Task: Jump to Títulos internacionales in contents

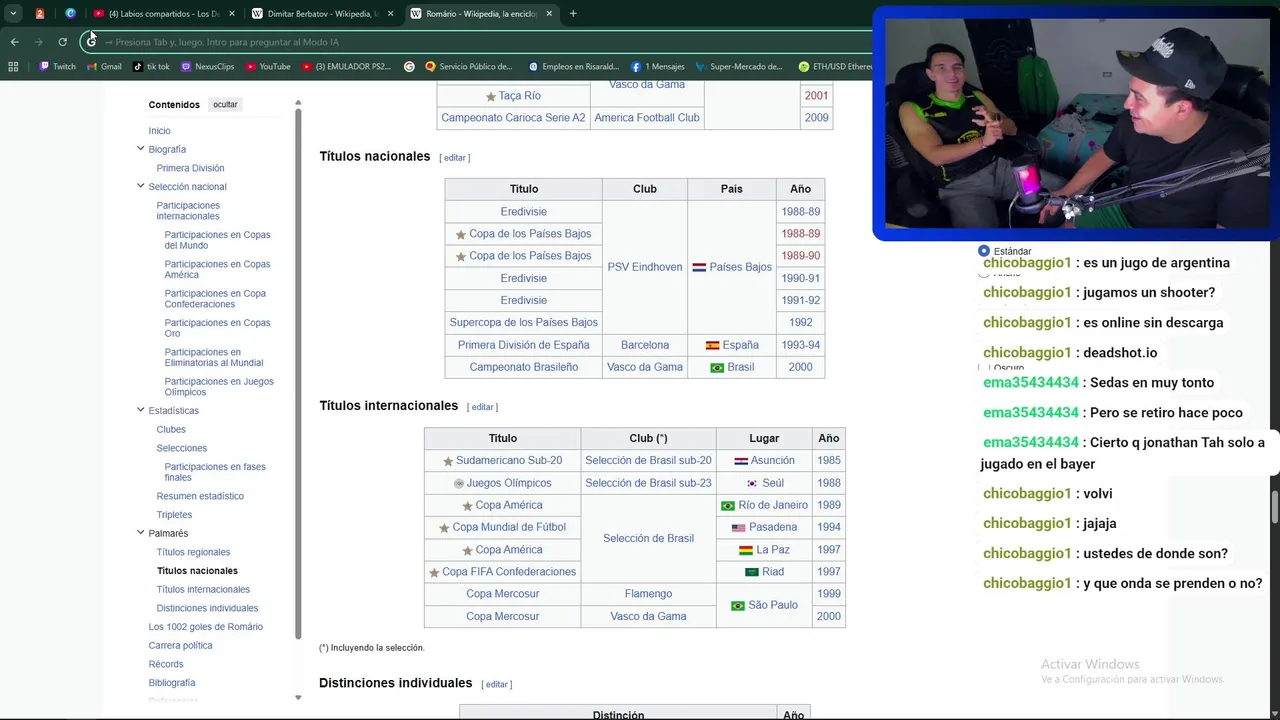Action: (x=203, y=589)
